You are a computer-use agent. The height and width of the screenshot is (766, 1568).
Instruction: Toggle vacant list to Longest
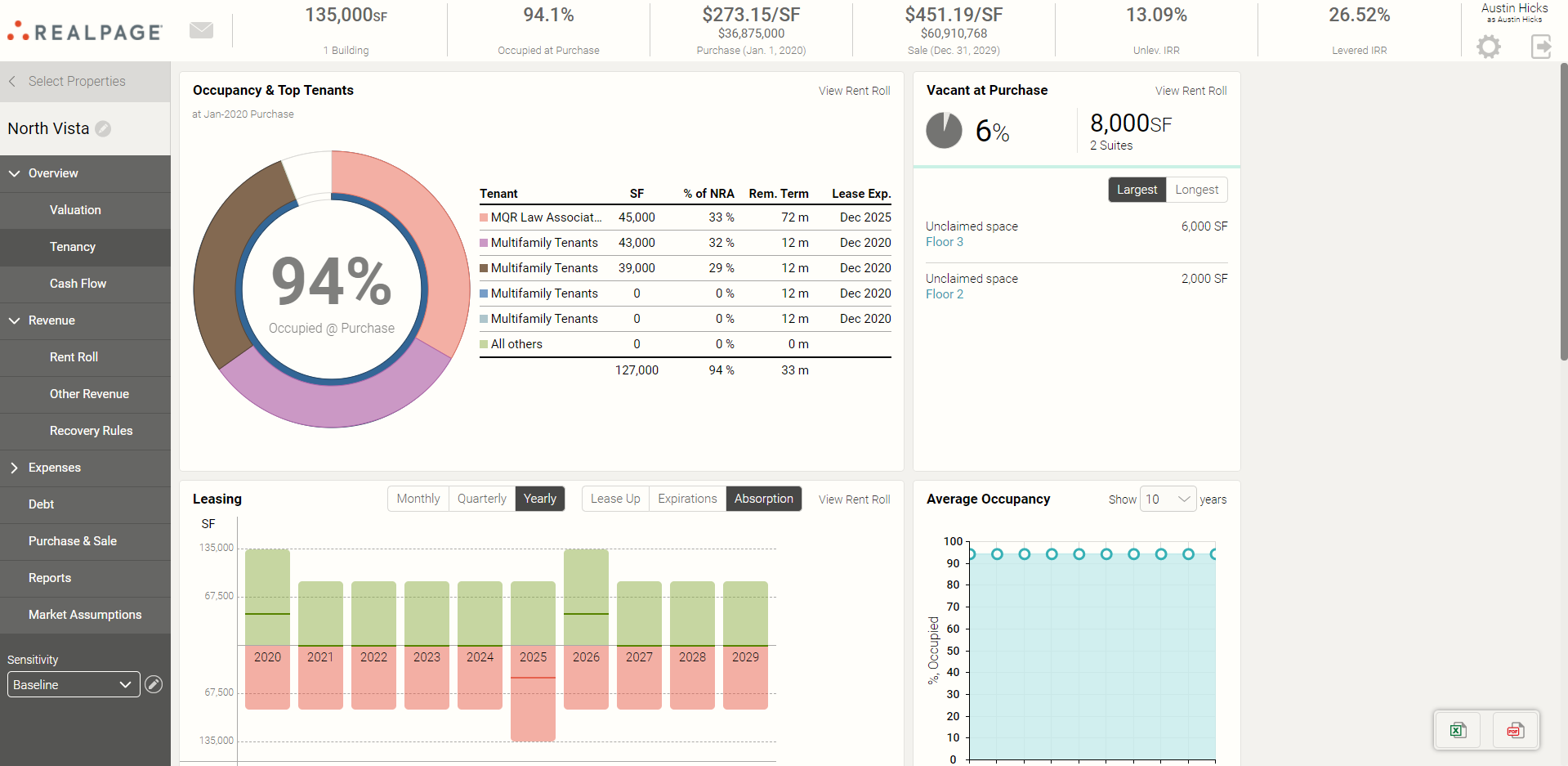pyautogui.click(x=1196, y=190)
